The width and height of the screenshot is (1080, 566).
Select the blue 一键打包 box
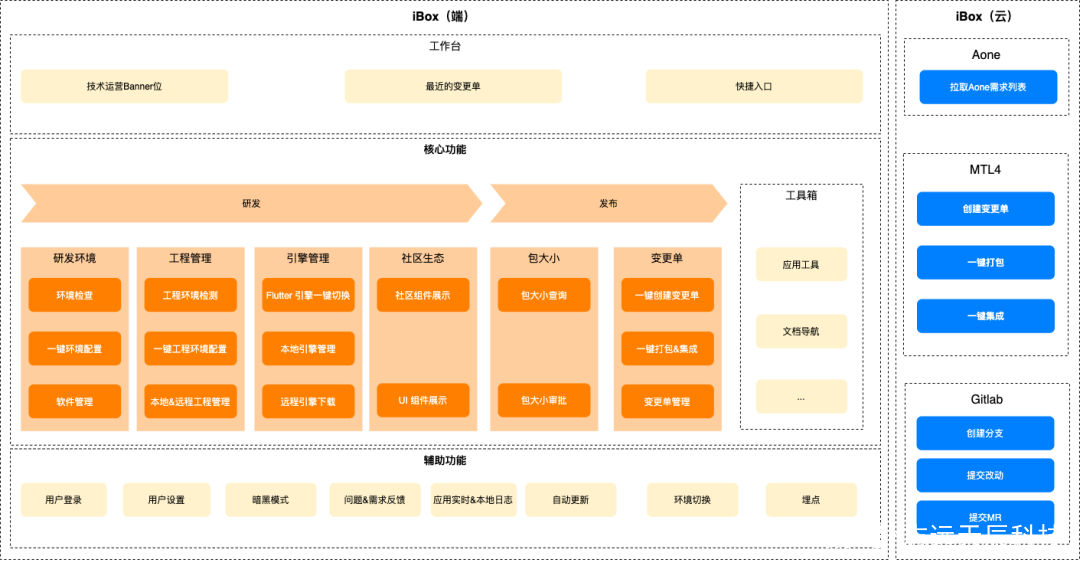[x=985, y=262]
